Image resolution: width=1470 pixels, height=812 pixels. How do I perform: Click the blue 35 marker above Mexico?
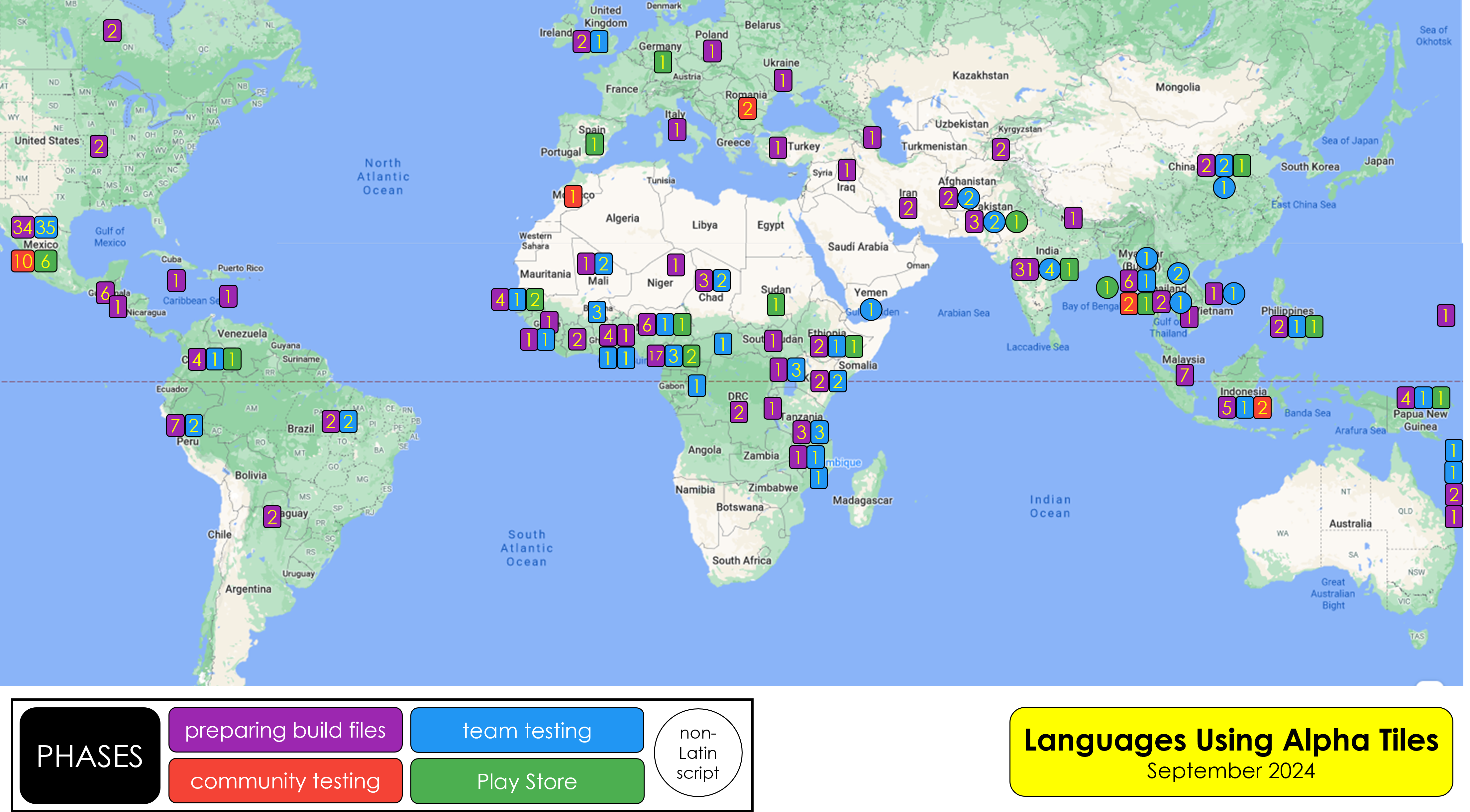coord(46,227)
